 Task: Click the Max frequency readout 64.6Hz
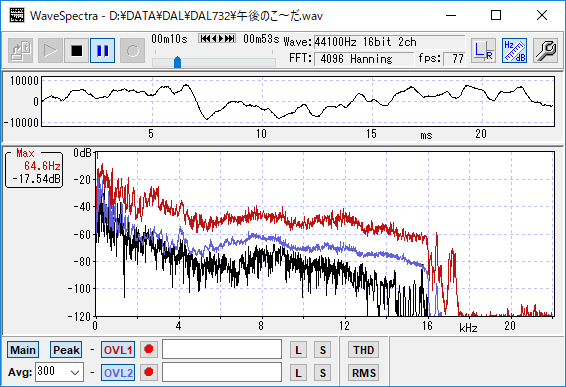coord(42,166)
